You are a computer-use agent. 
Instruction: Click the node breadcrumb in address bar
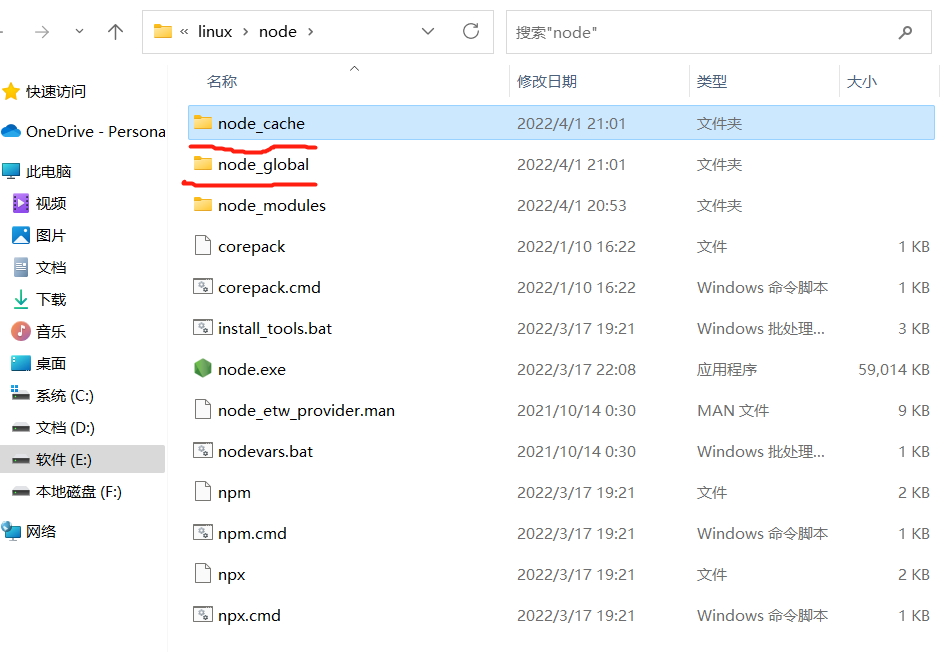click(278, 32)
